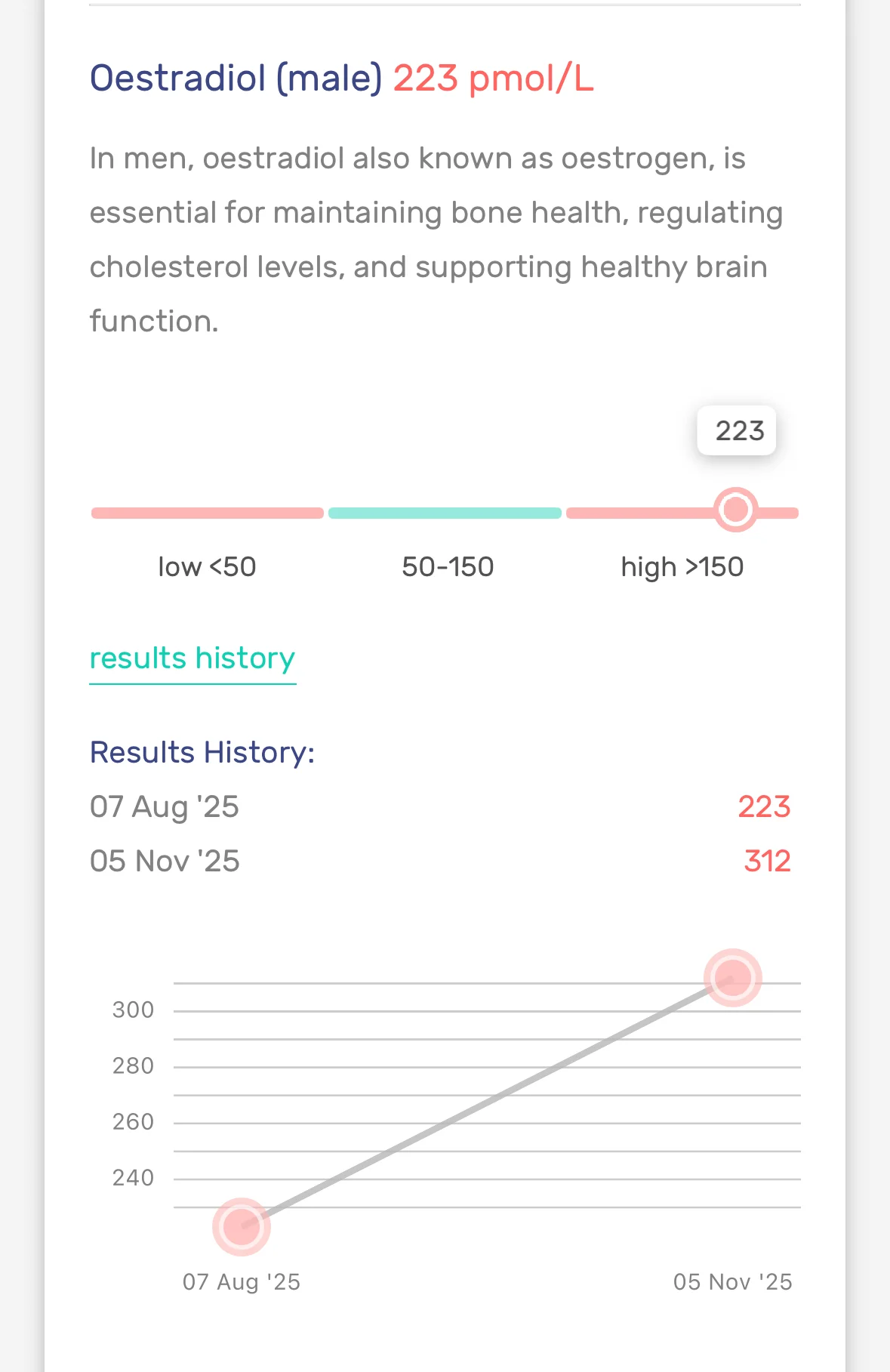Click the Results History: heading

click(202, 753)
